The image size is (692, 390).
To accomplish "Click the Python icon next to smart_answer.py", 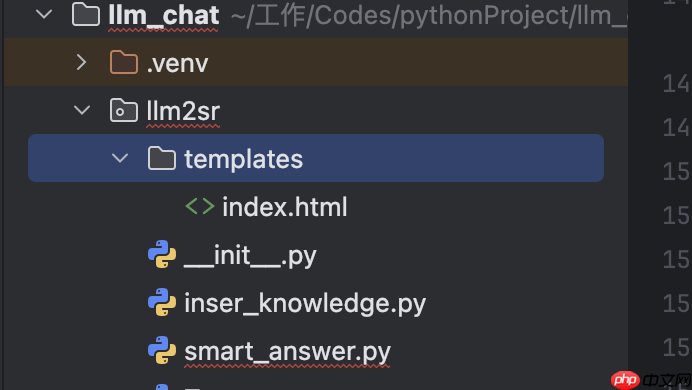I will tap(162, 350).
